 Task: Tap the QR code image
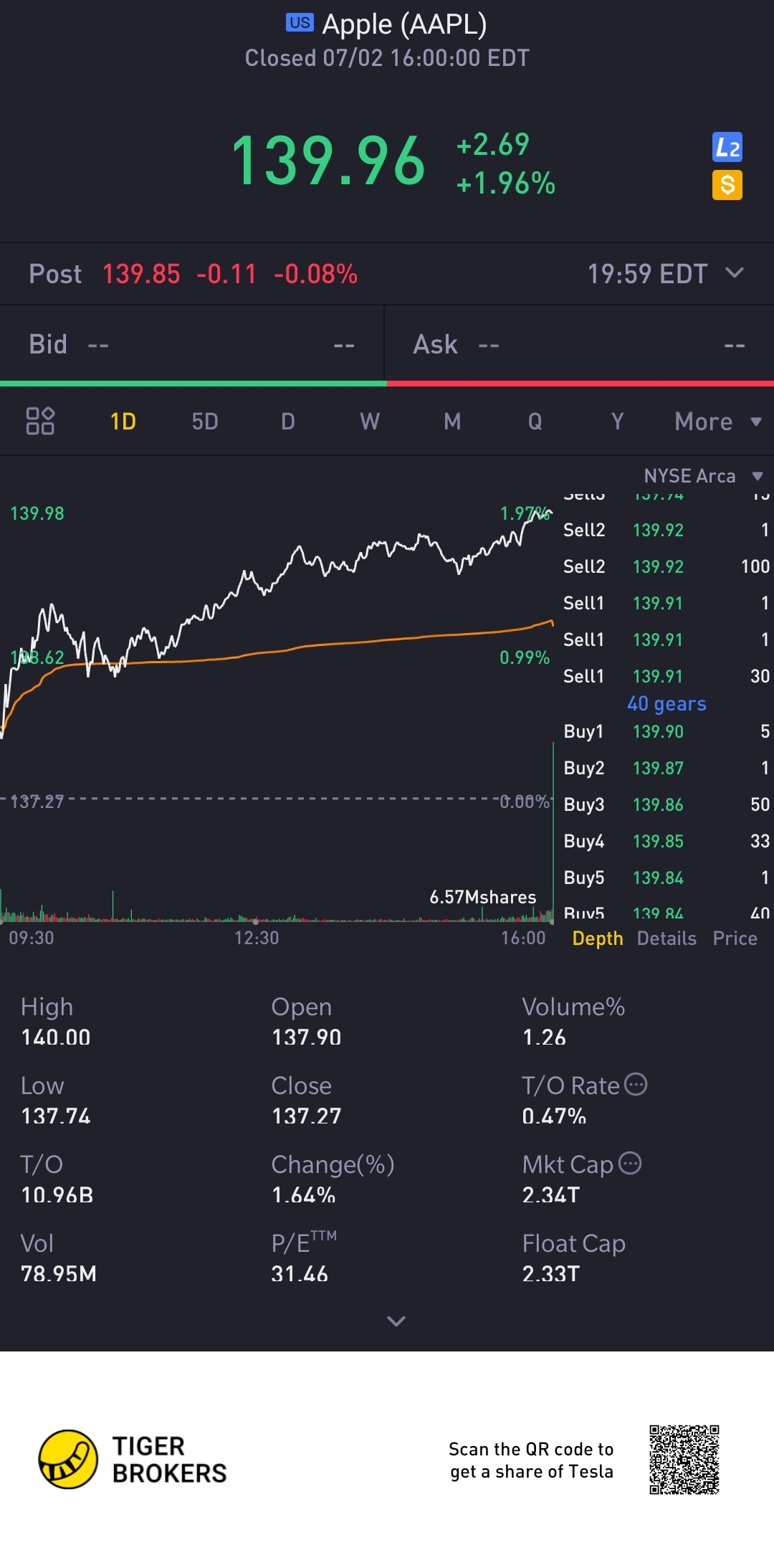(x=684, y=1460)
